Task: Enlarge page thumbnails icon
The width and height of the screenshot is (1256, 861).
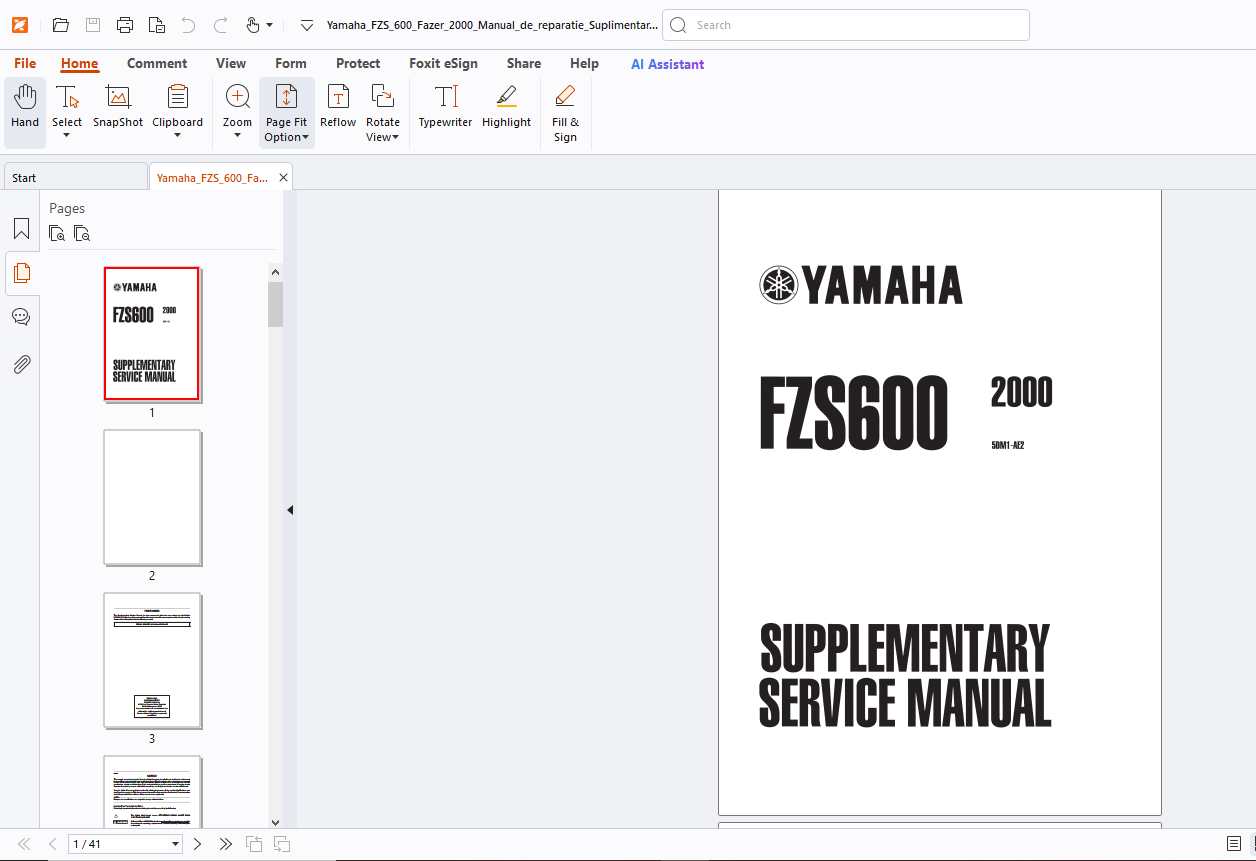Action: (57, 234)
